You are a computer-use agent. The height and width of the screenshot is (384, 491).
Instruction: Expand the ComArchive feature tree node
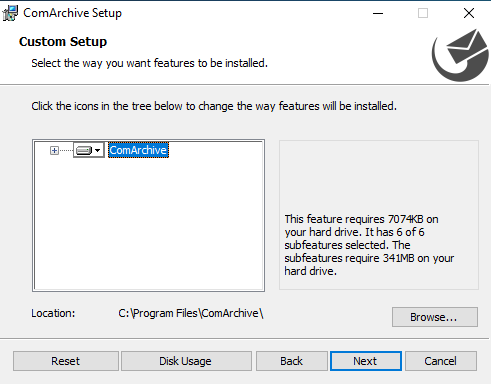(x=54, y=151)
